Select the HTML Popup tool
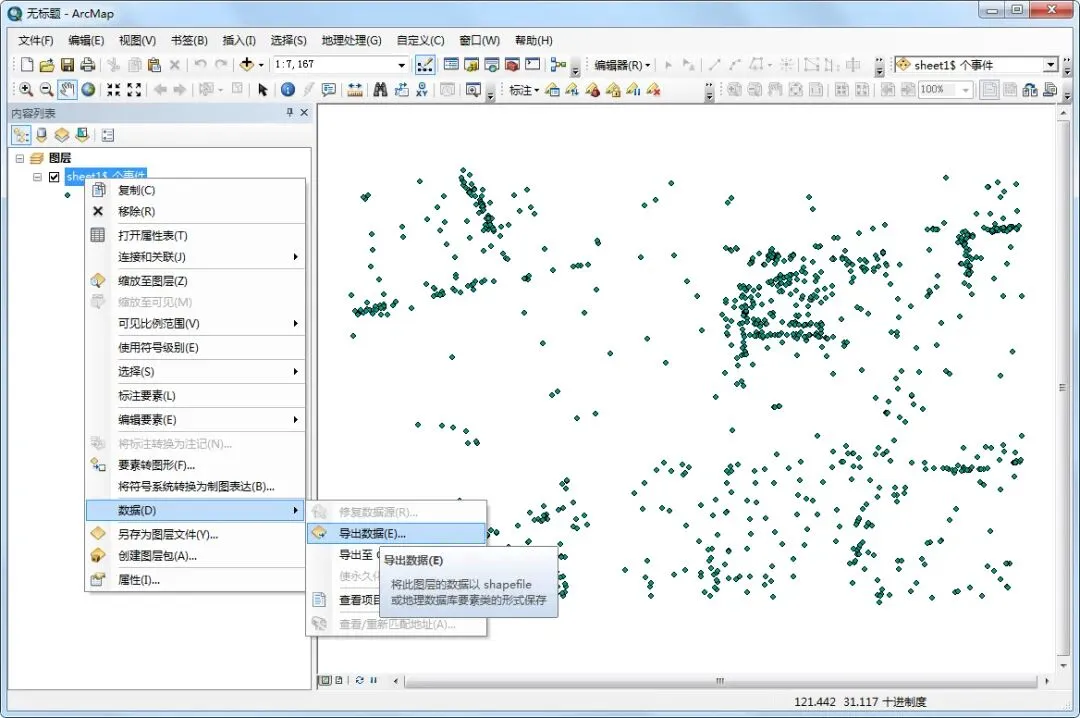 click(329, 90)
